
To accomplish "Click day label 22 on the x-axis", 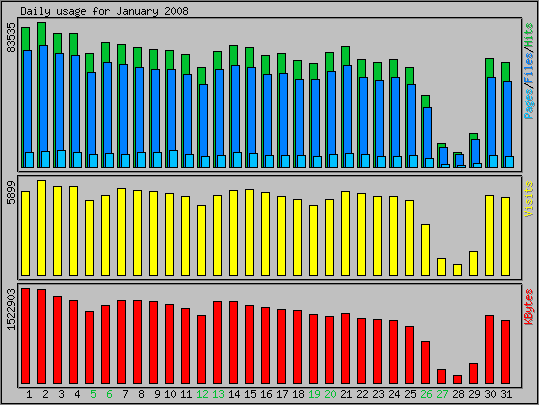I will click(x=362, y=394).
